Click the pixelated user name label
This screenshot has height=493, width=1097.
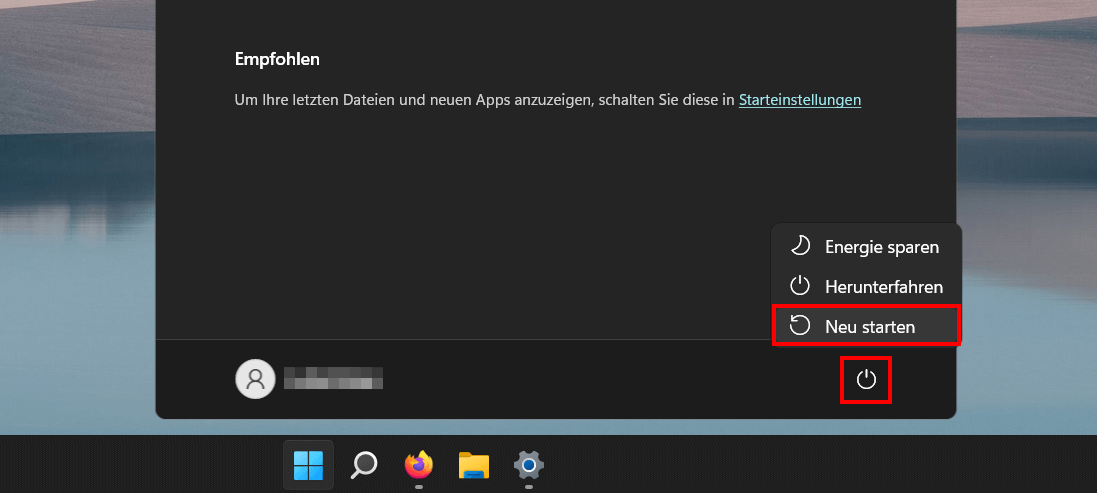(x=333, y=378)
